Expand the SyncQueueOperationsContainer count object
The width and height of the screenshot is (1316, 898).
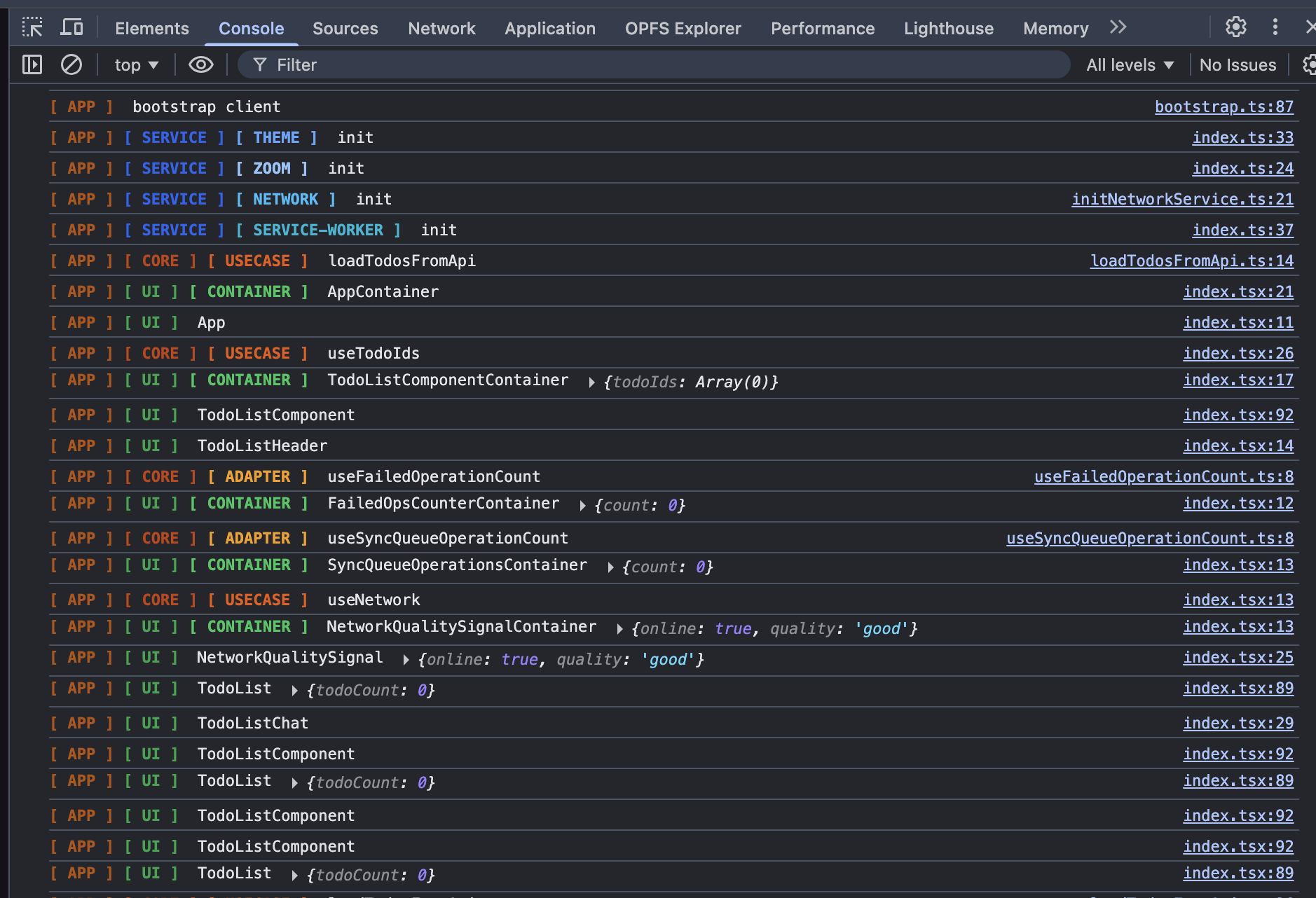pos(610,567)
